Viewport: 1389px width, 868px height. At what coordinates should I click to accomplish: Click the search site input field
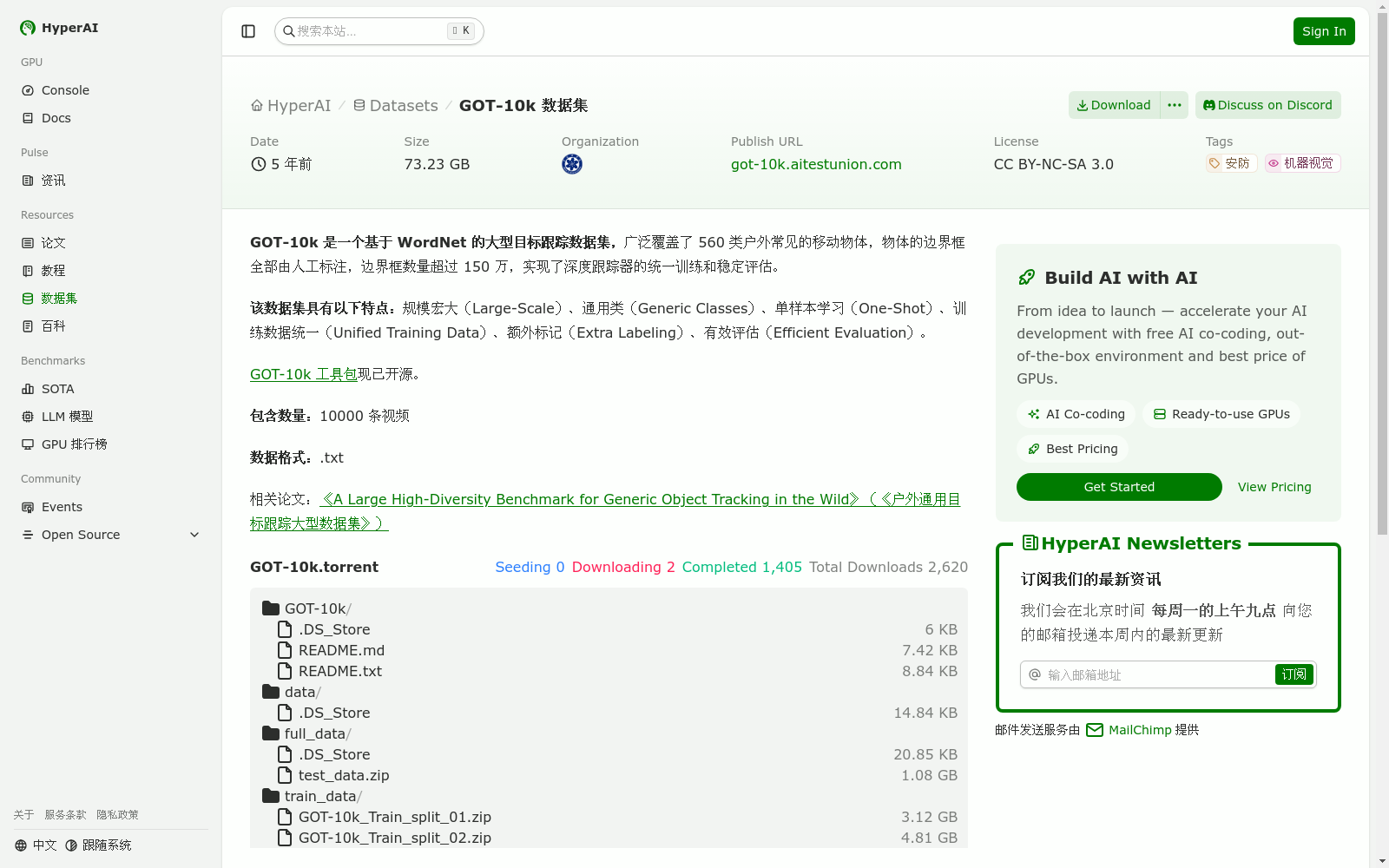[379, 31]
